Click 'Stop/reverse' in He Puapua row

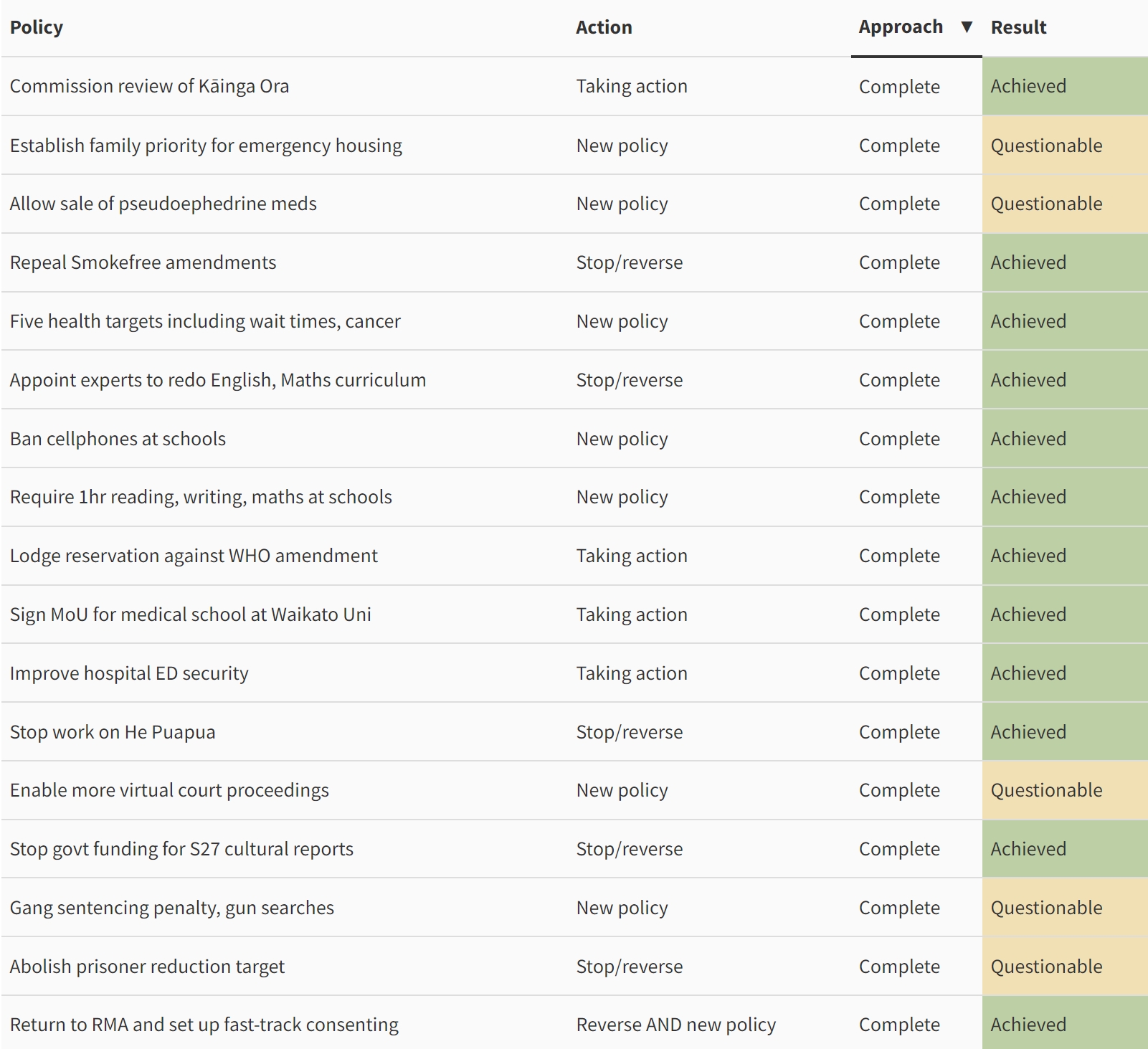click(x=630, y=732)
